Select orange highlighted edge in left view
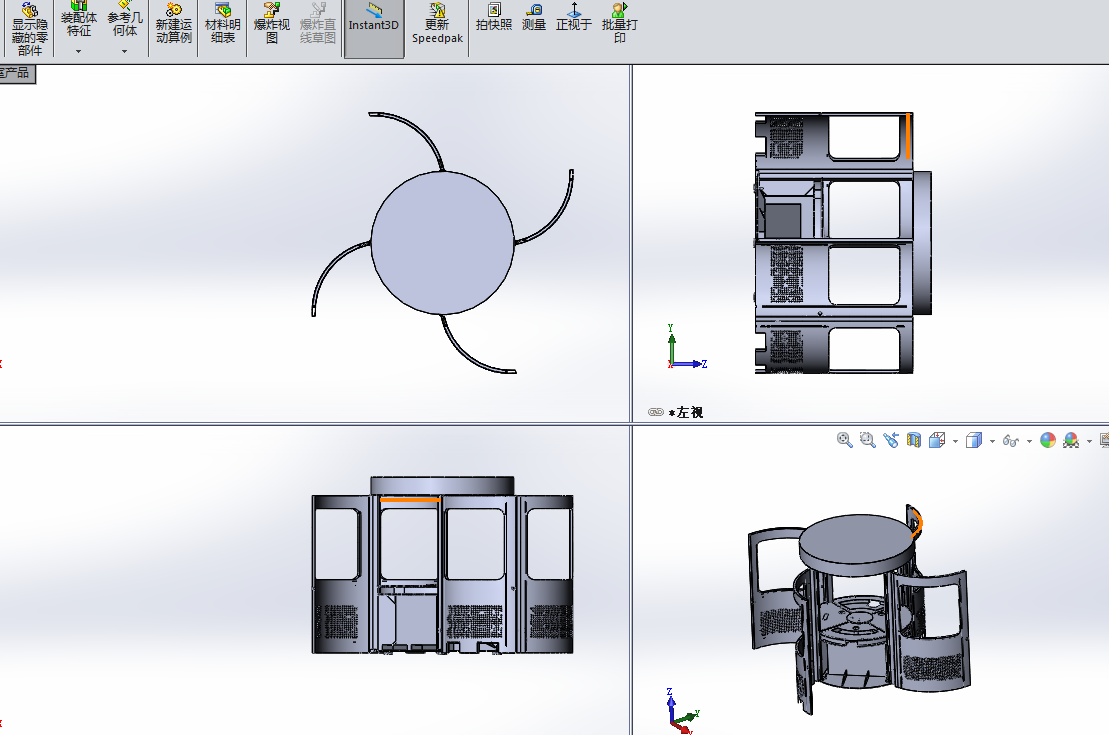The width and height of the screenshot is (1109, 735). click(908, 136)
